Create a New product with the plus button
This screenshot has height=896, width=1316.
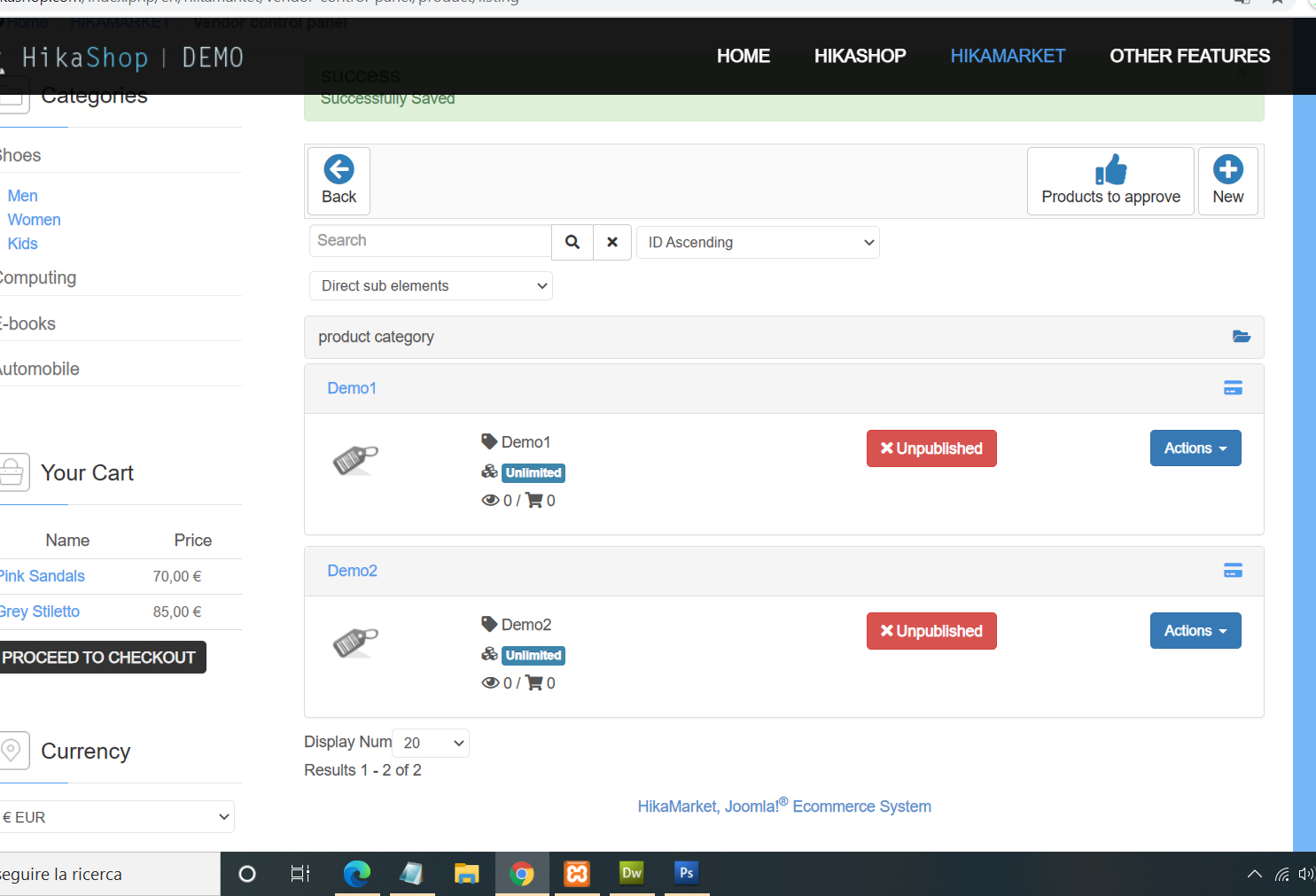(x=1227, y=181)
